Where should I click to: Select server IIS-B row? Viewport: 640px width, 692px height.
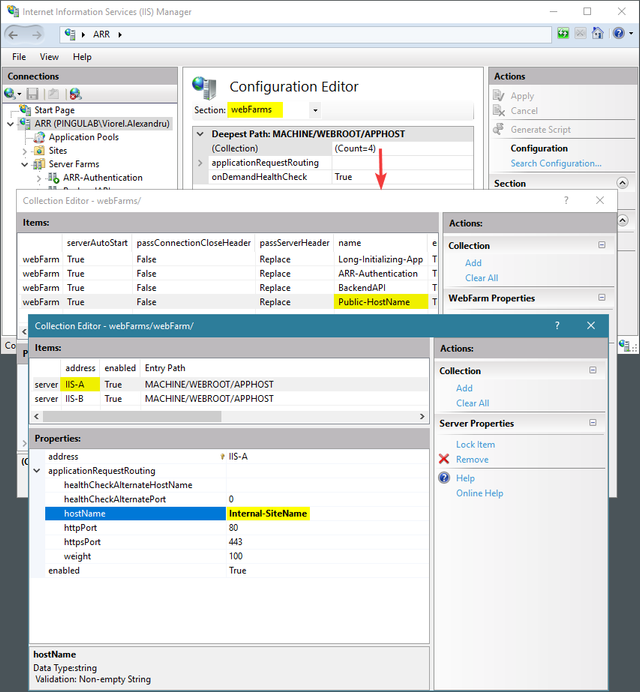(230, 399)
